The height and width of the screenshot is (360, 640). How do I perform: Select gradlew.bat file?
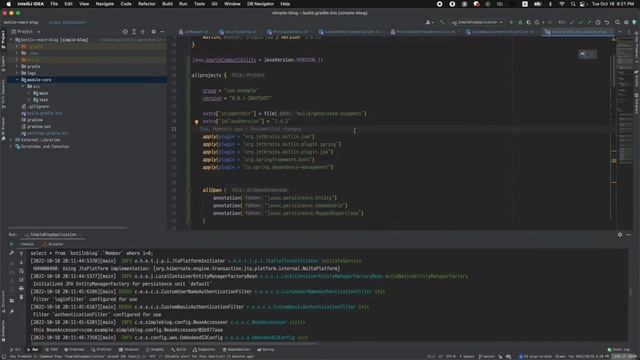click(x=36, y=127)
